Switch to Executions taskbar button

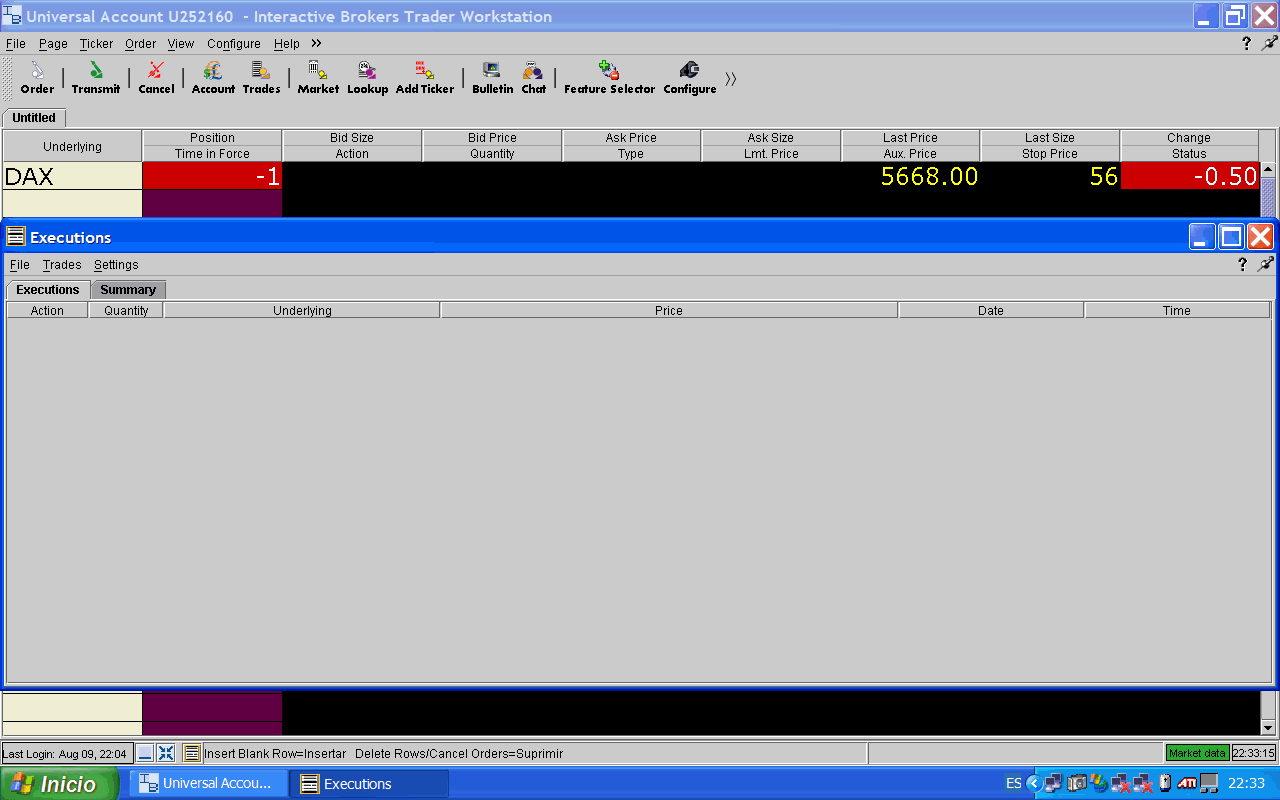coord(369,783)
